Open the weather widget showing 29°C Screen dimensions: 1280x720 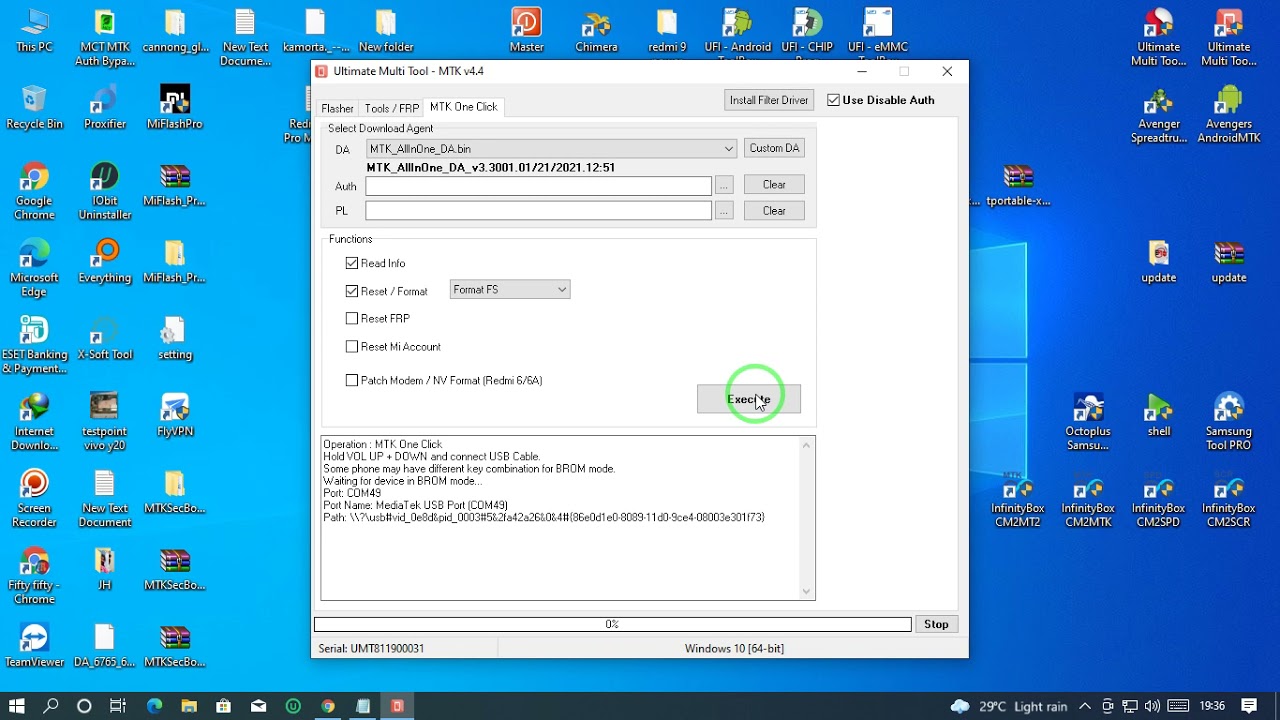tap(1009, 706)
